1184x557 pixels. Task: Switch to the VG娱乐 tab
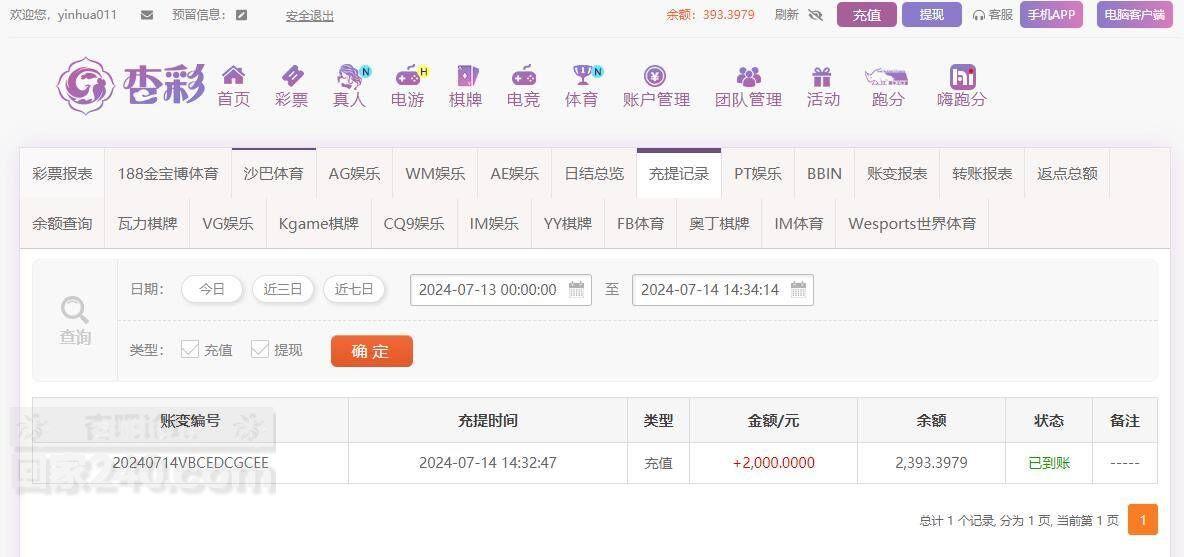pyautogui.click(x=228, y=223)
